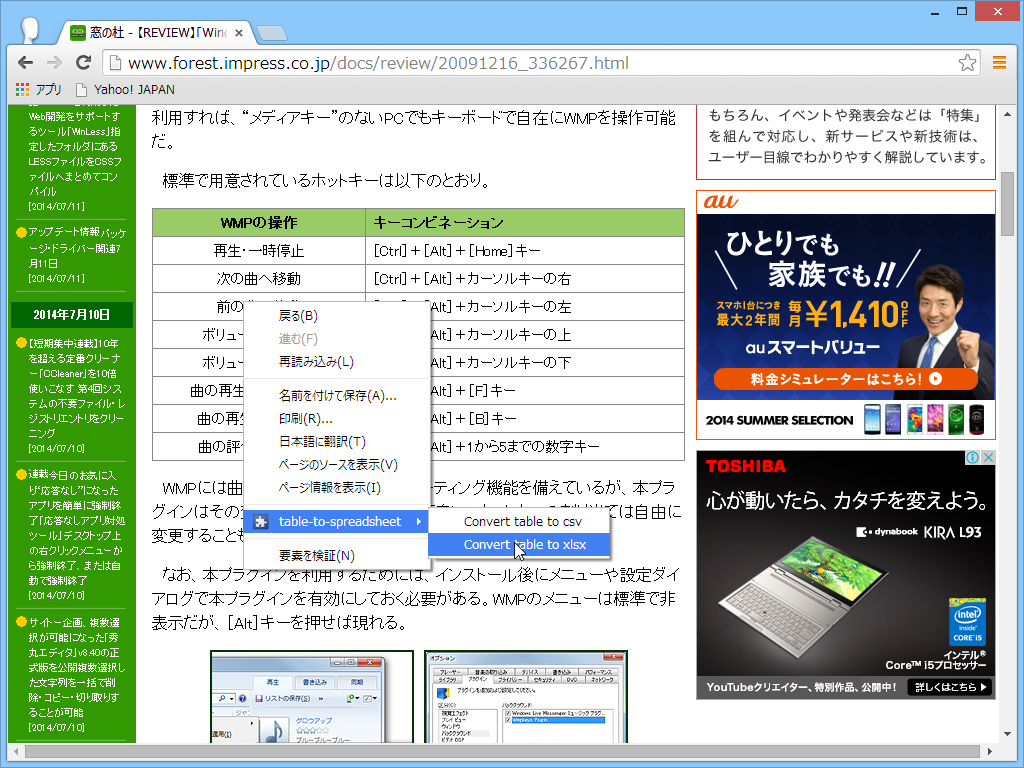Click the bookmark star in the address bar
Screen dimensions: 1024x768
click(x=967, y=62)
